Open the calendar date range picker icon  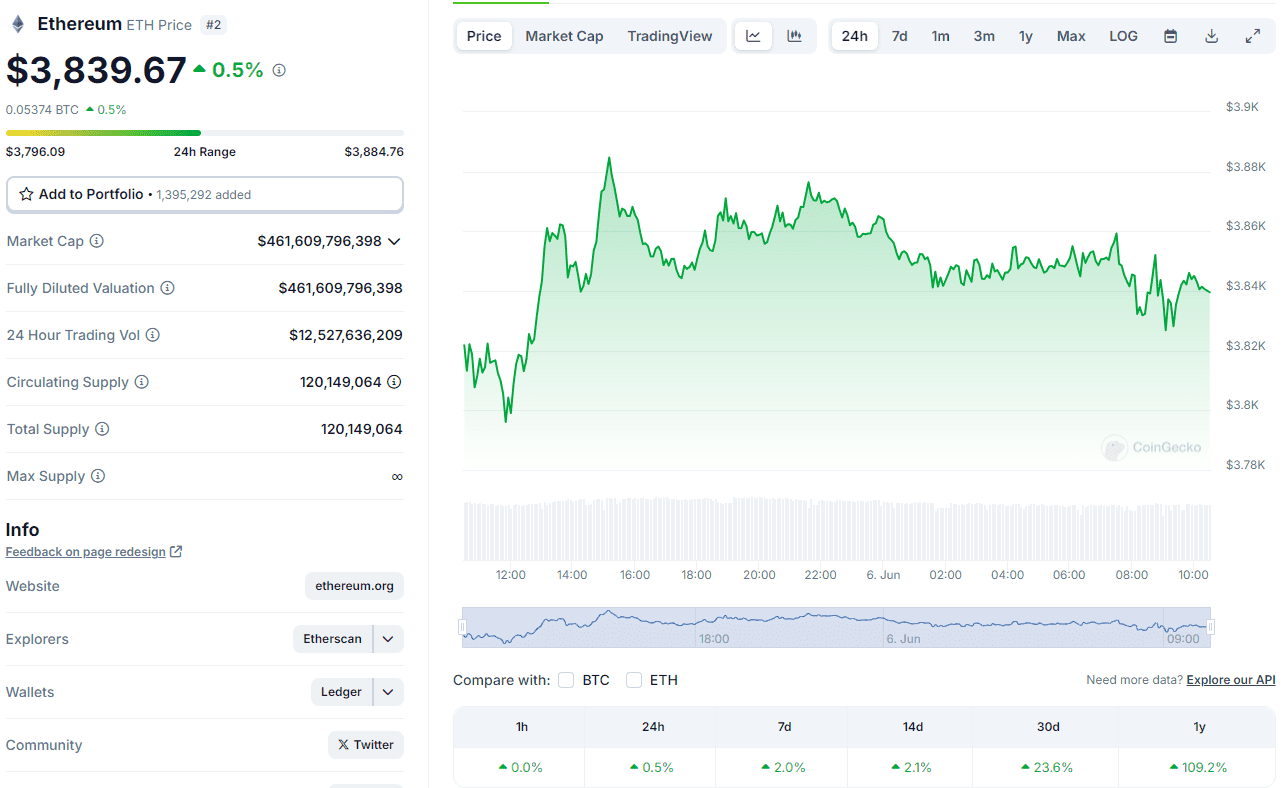point(1170,36)
